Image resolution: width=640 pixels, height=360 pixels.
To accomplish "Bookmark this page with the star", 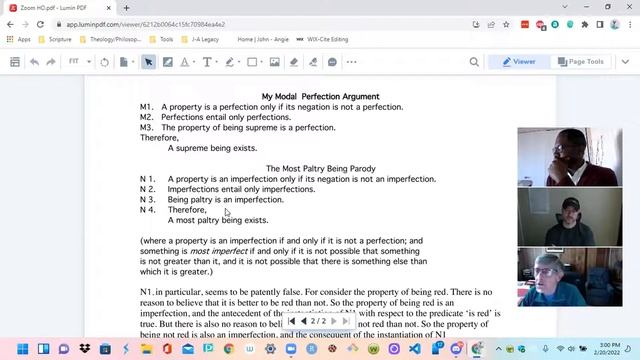I will pos(506,24).
